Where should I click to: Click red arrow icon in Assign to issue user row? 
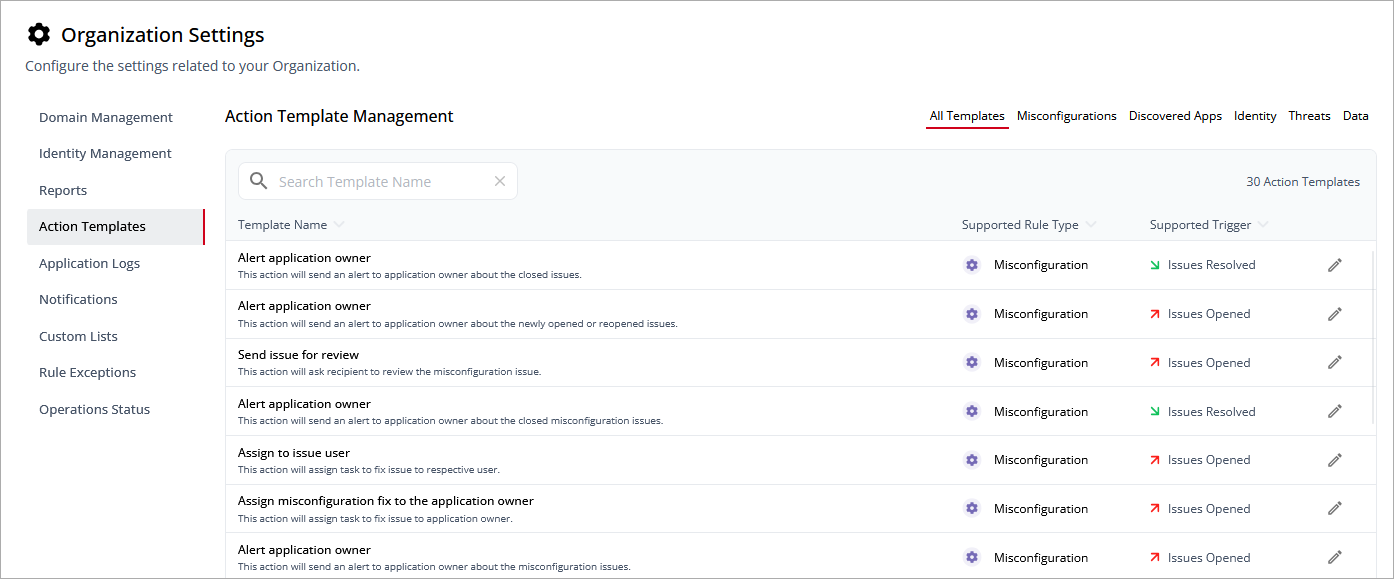pyautogui.click(x=1155, y=460)
